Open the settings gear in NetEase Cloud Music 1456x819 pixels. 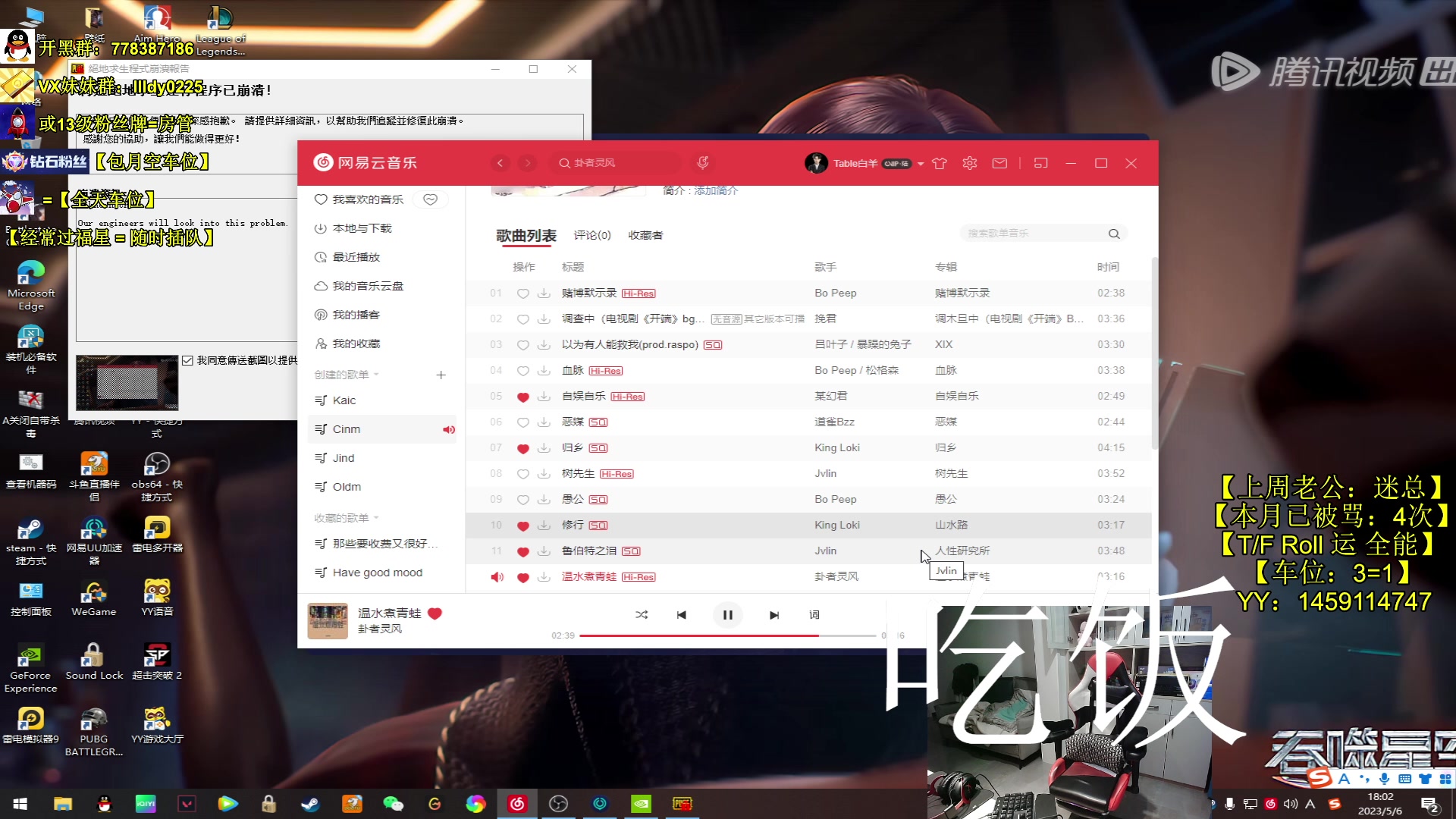pos(969,163)
